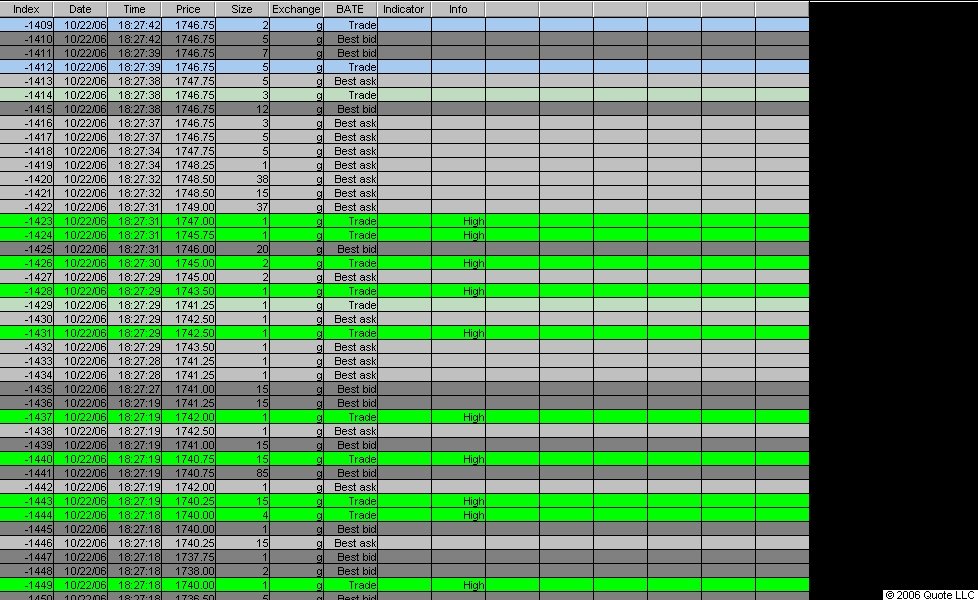Screen dimensions: 978x600
Task: Click time 18:27:34 in row -1418
Action: pos(134,151)
